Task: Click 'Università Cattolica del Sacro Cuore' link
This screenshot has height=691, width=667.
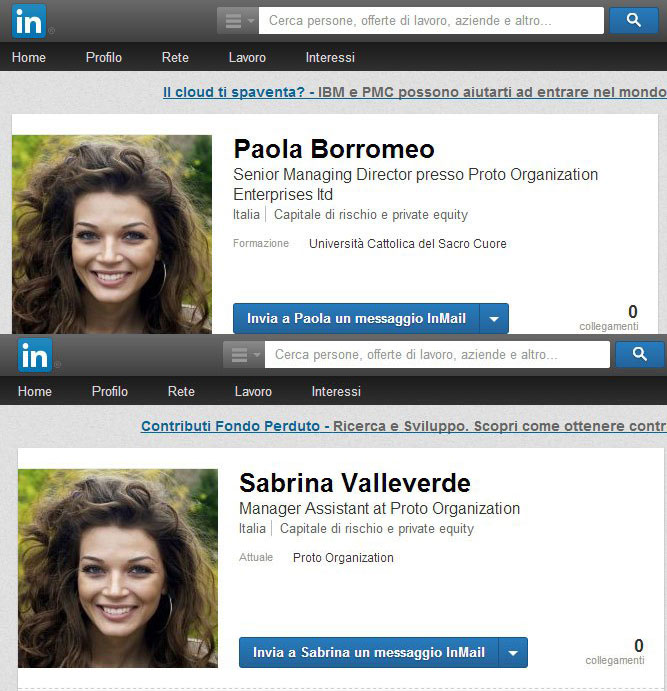Action: pos(408,244)
